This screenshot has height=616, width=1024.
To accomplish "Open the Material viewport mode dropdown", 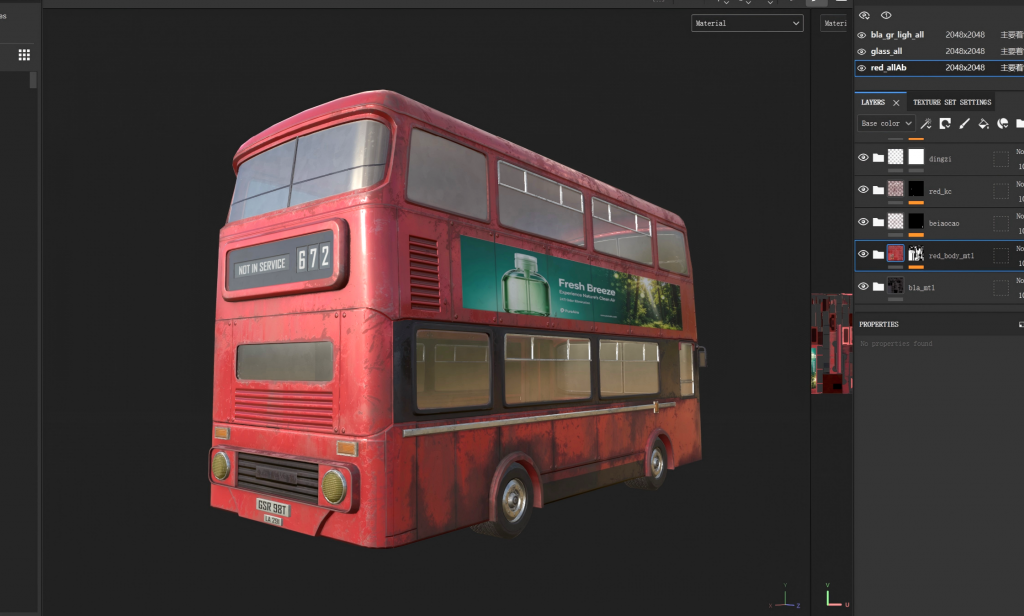I will [x=747, y=23].
